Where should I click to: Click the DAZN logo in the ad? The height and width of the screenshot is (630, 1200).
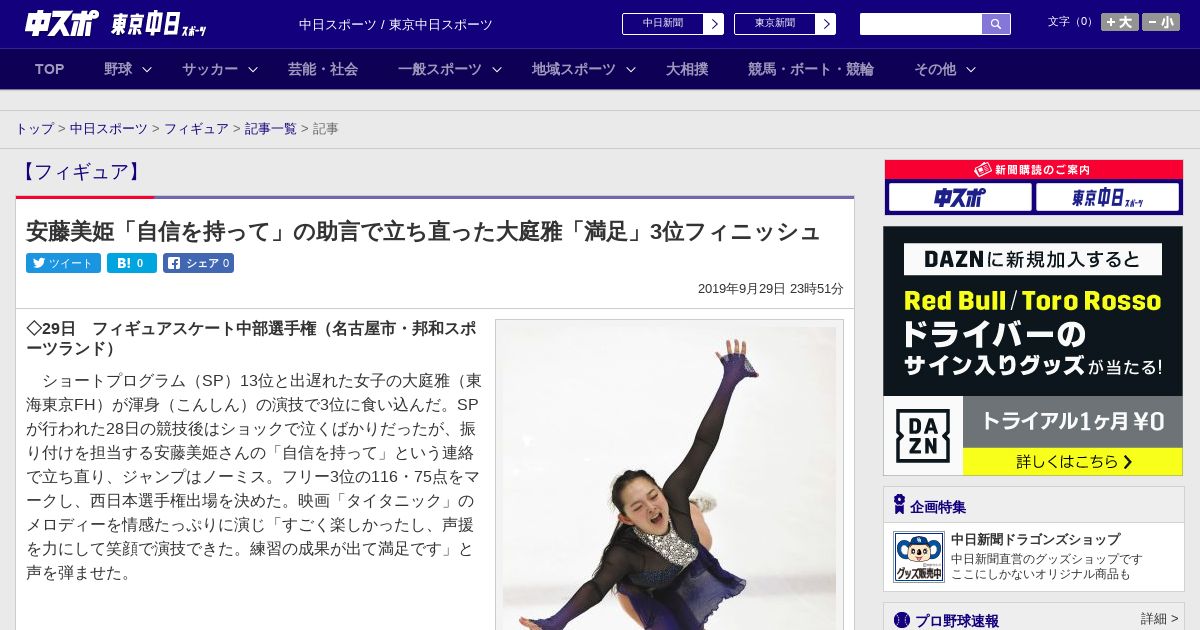923,436
